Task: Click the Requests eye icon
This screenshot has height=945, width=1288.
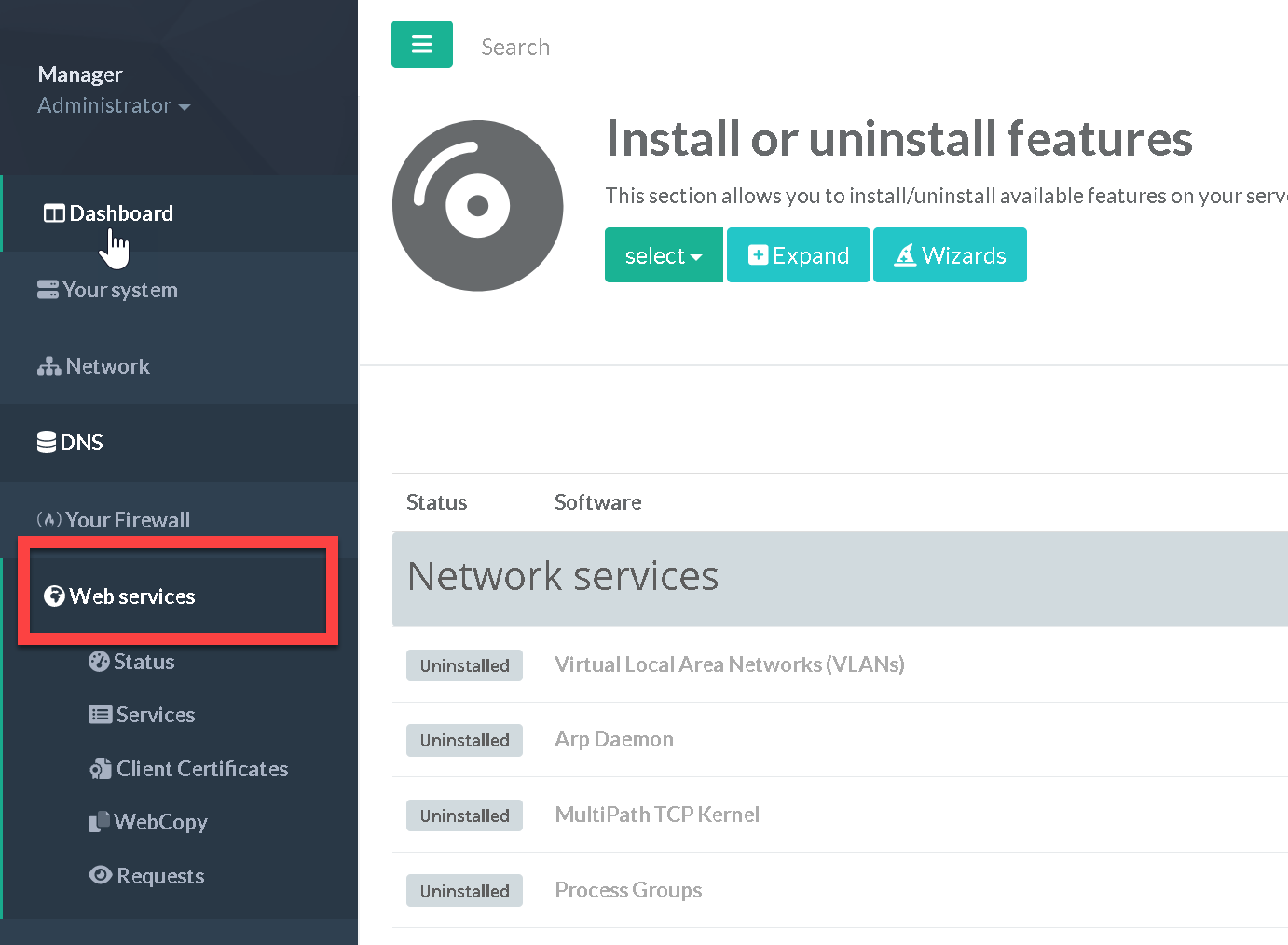Action: tap(100, 875)
